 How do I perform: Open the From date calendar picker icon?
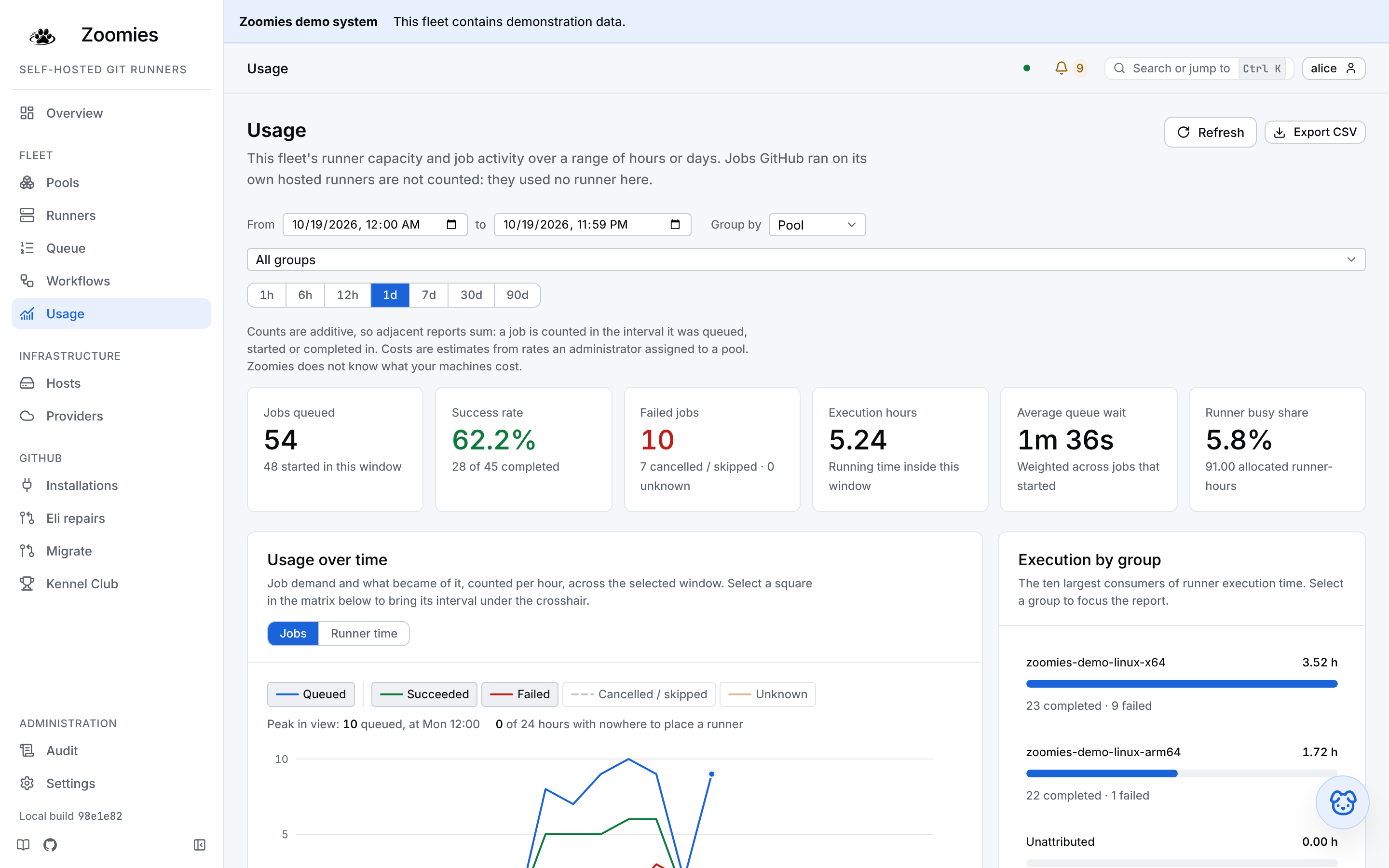point(451,224)
